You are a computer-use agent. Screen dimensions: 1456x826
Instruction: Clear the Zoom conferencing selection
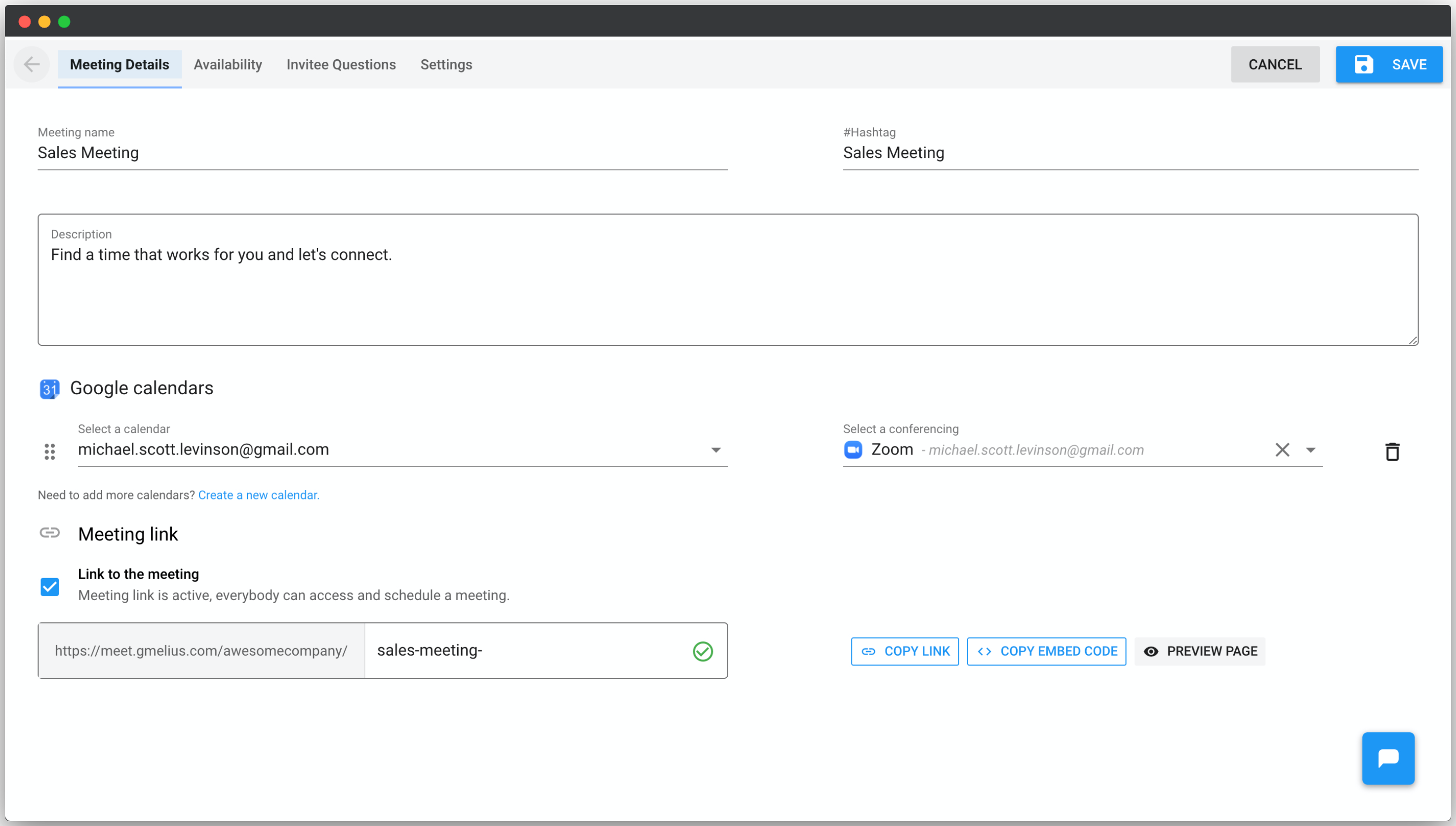click(1282, 450)
